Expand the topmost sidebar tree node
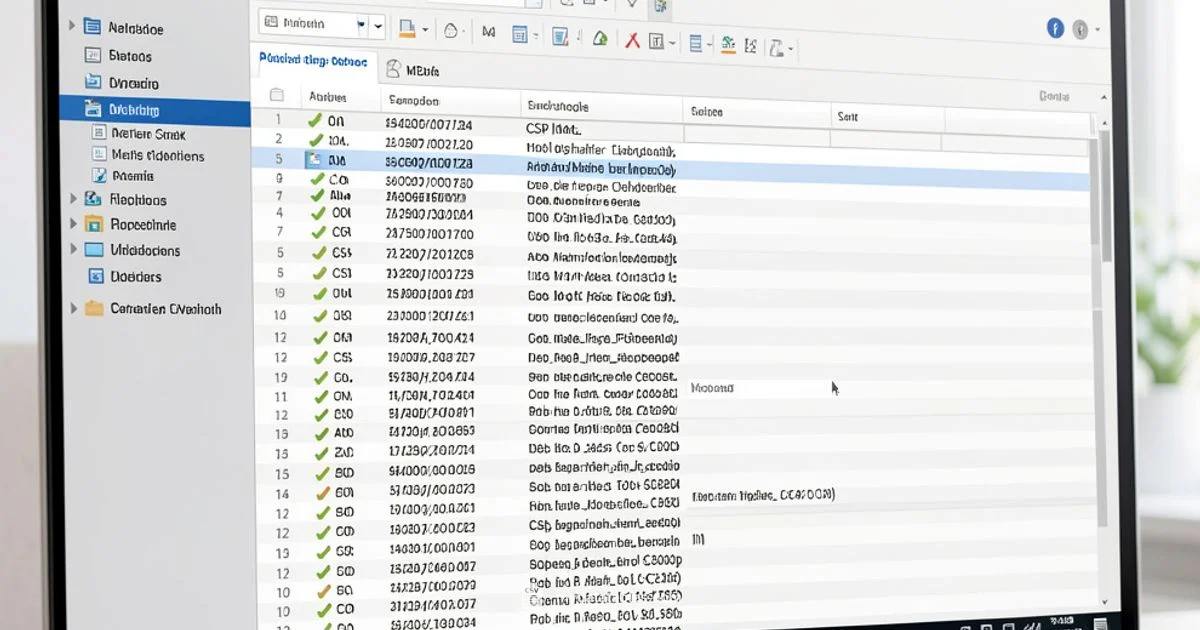Viewport: 1200px width, 630px height. (x=72, y=27)
